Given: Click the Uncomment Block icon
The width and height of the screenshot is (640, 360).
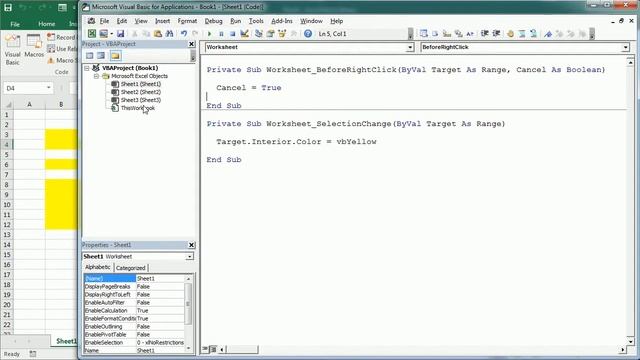Looking at the screenshot, I should pos(533,33).
